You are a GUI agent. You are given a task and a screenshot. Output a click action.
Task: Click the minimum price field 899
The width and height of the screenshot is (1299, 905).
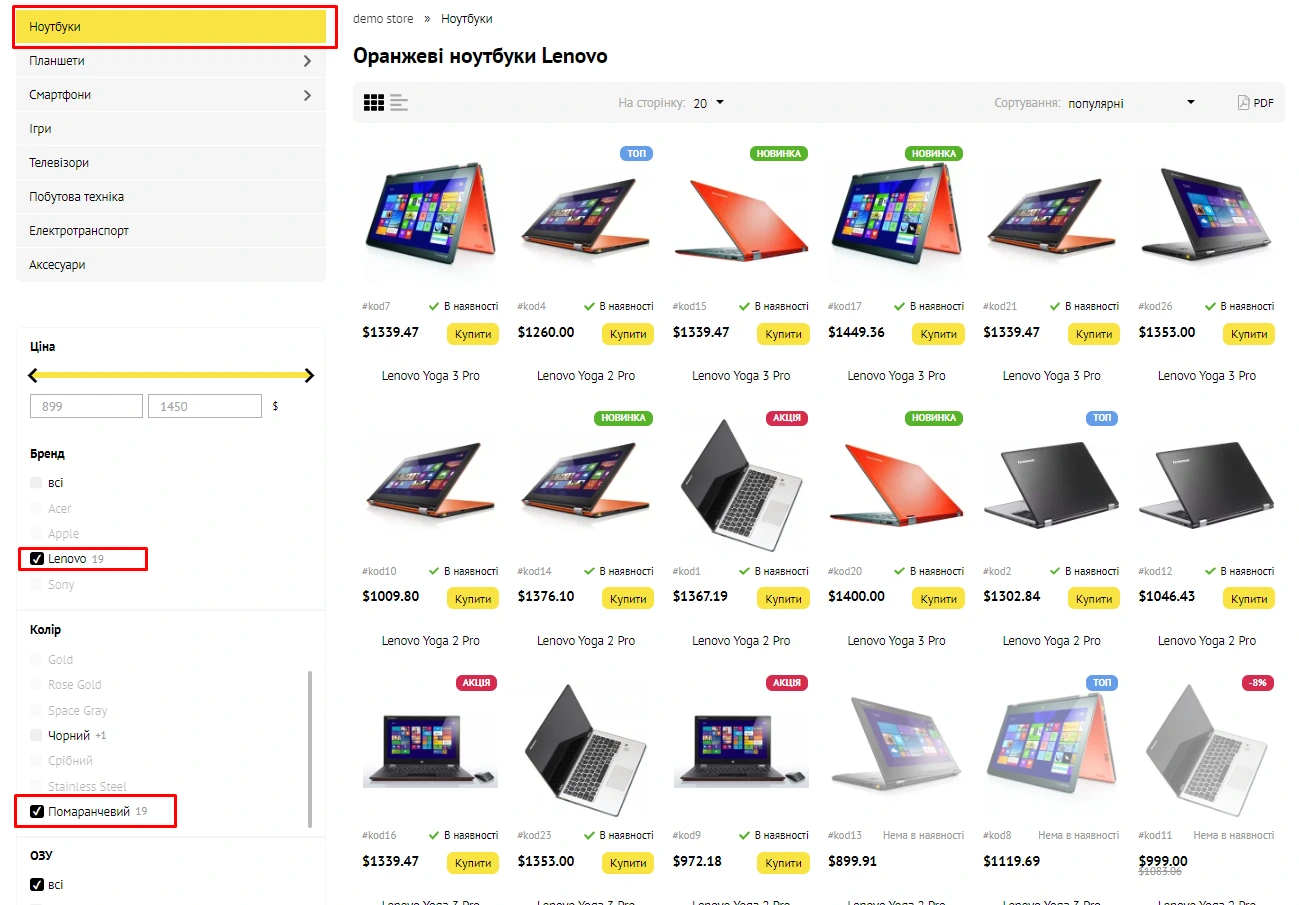pyautogui.click(x=86, y=406)
